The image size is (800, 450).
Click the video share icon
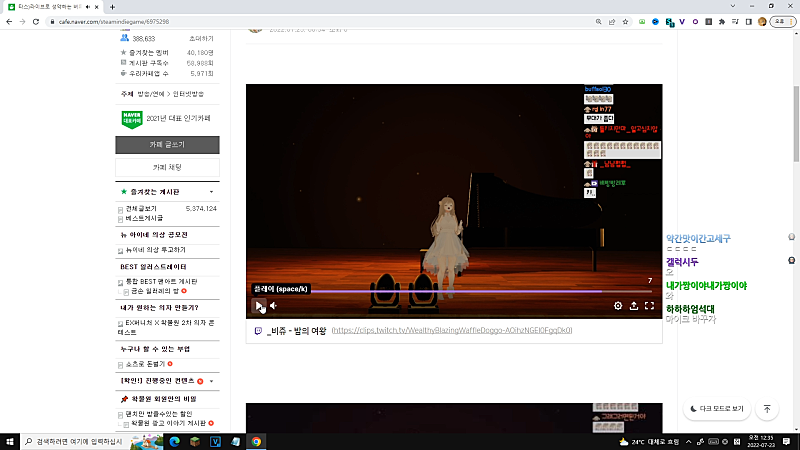633,306
